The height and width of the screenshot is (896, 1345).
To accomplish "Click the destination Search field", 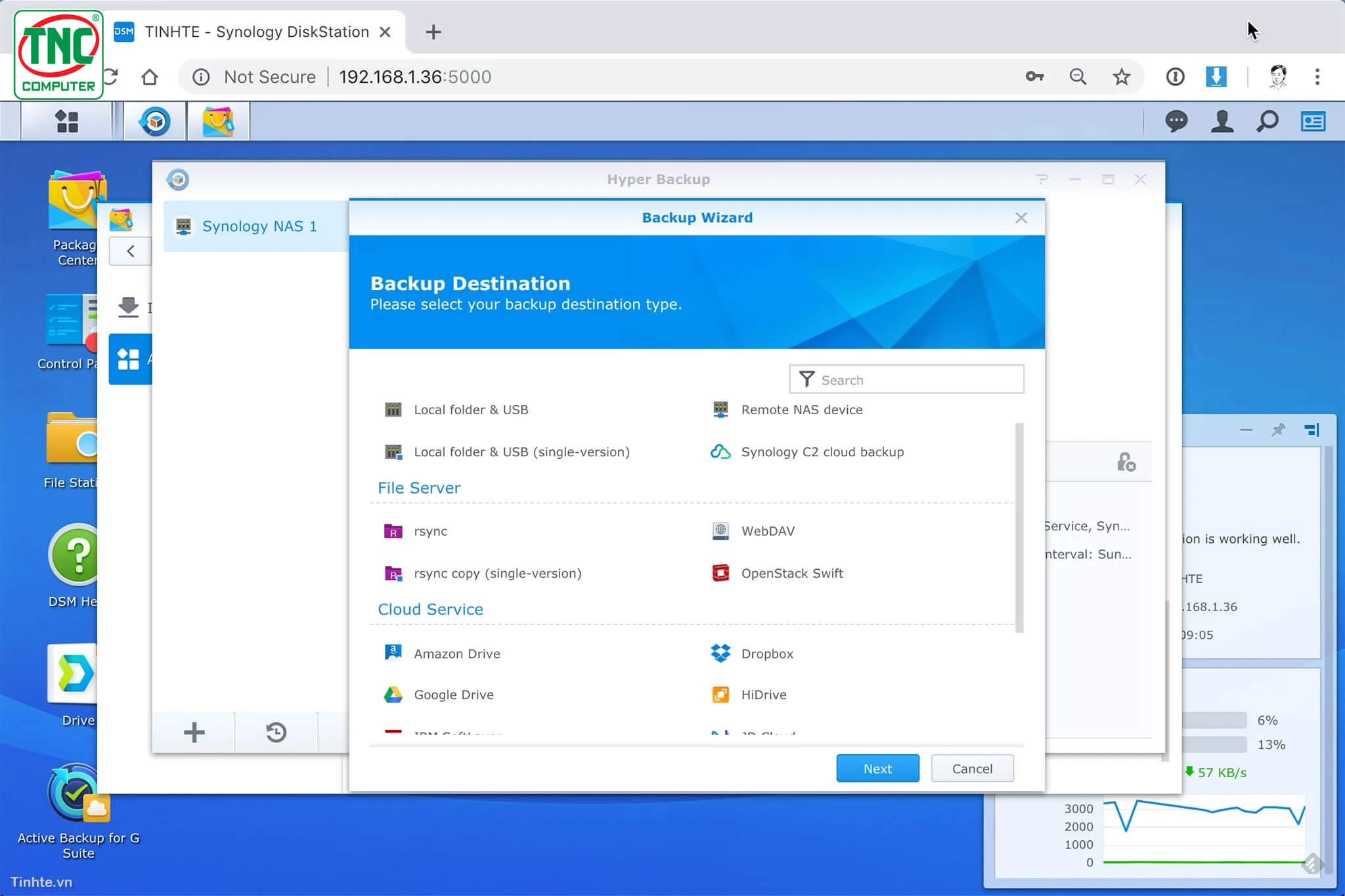I will coord(906,379).
